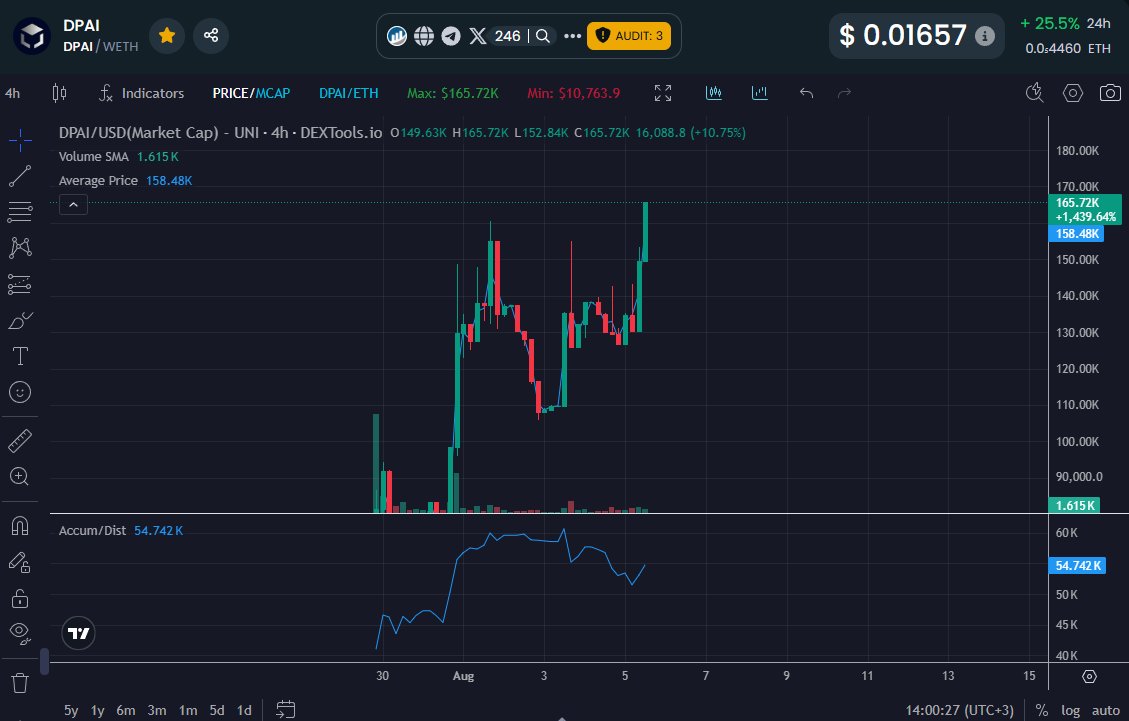Toggle hide all drawings eye icon
The image size is (1129, 721).
coord(20,634)
